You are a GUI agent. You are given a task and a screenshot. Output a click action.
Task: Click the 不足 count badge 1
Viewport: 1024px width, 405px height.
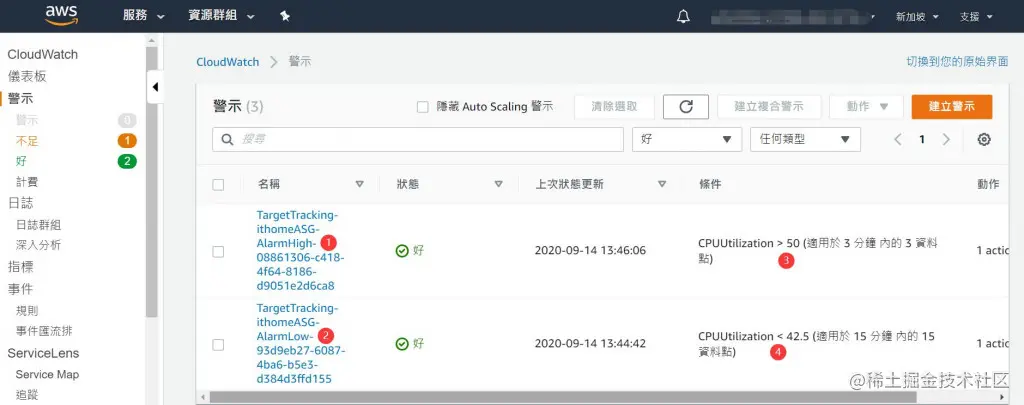point(127,140)
